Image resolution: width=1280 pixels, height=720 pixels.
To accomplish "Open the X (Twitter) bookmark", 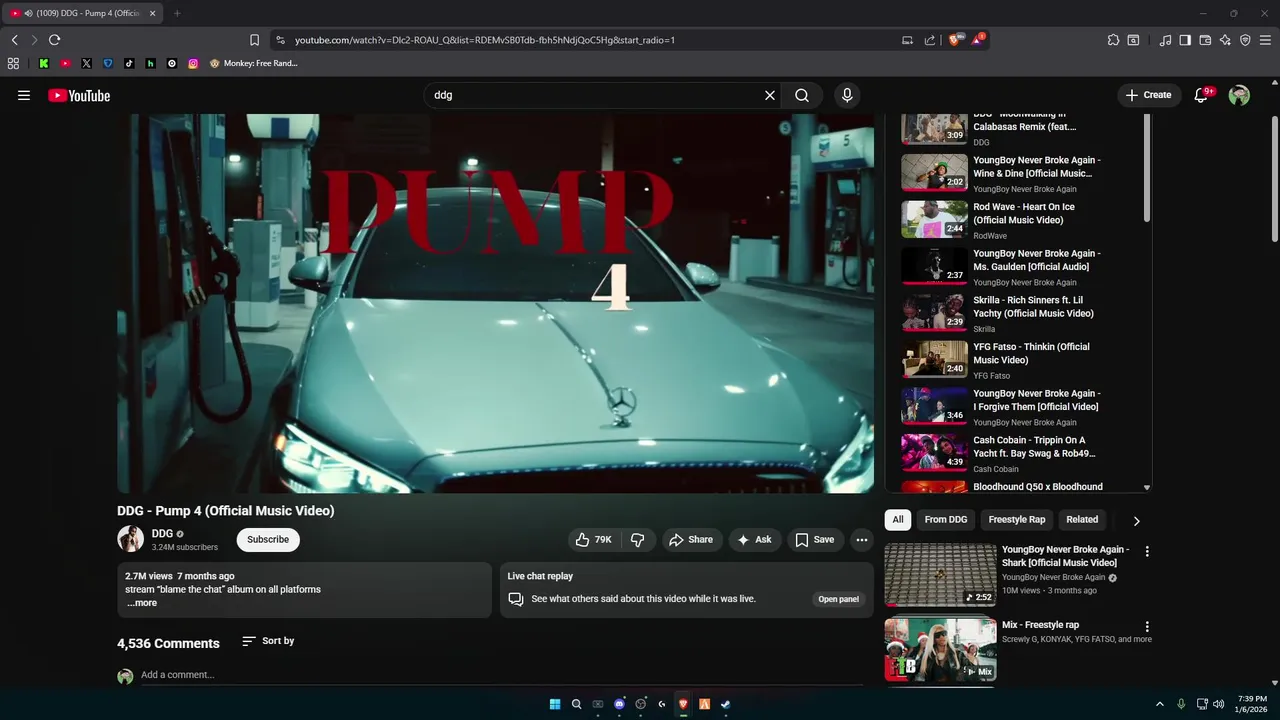I will (x=86, y=63).
